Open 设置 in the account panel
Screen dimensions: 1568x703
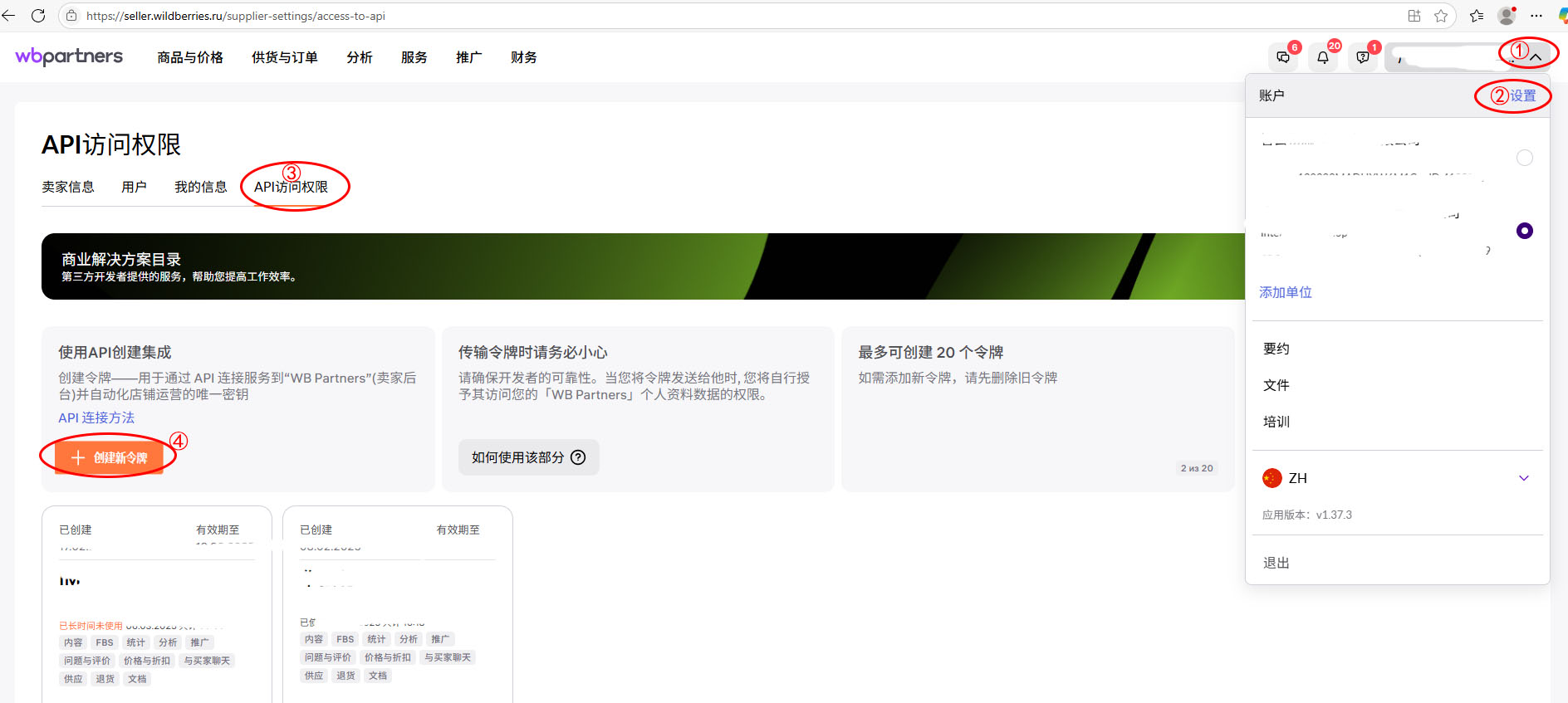[x=1522, y=95]
